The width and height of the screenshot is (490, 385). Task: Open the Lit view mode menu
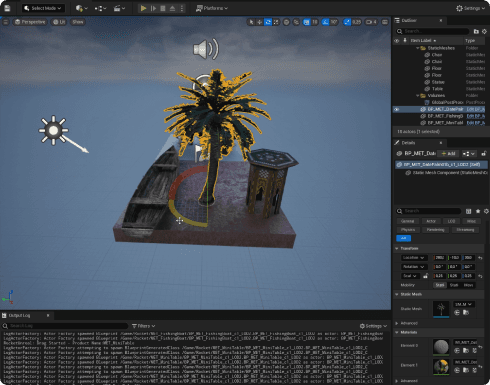point(59,22)
